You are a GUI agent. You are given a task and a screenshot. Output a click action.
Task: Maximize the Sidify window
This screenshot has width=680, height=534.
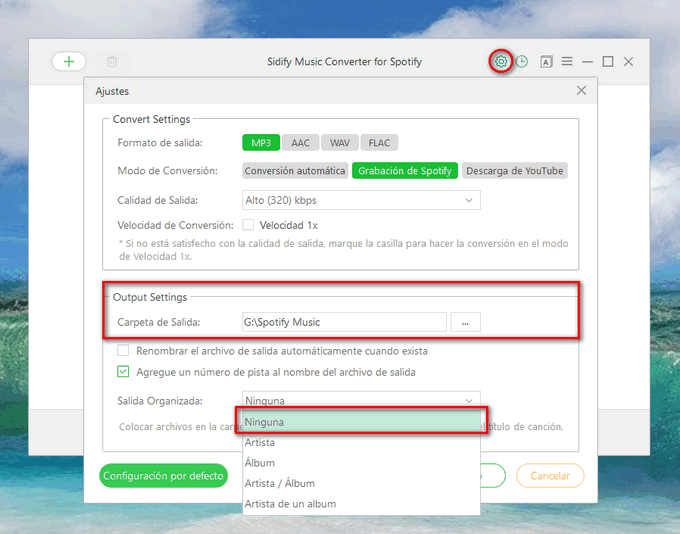point(608,62)
